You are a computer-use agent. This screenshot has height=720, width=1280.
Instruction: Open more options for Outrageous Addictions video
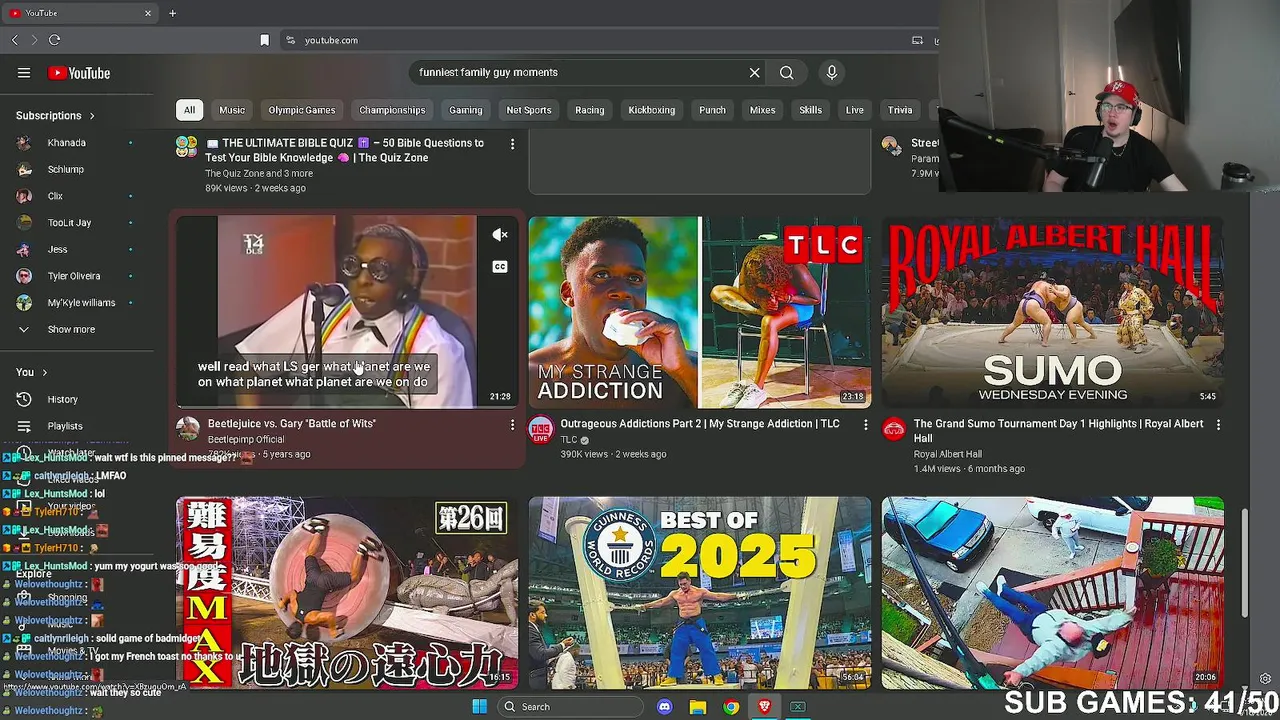tap(865, 425)
